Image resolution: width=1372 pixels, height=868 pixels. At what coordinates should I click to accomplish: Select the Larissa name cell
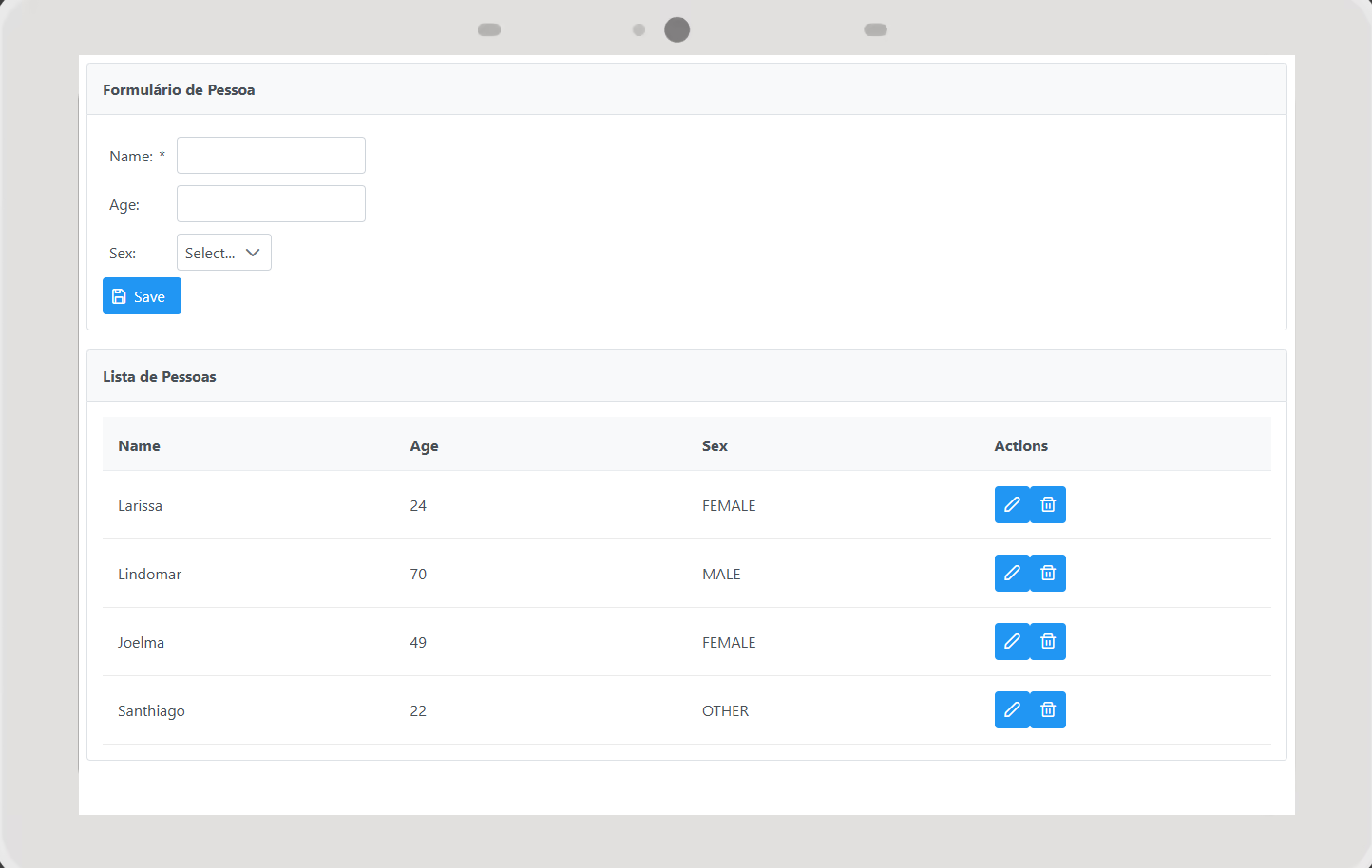tap(140, 506)
